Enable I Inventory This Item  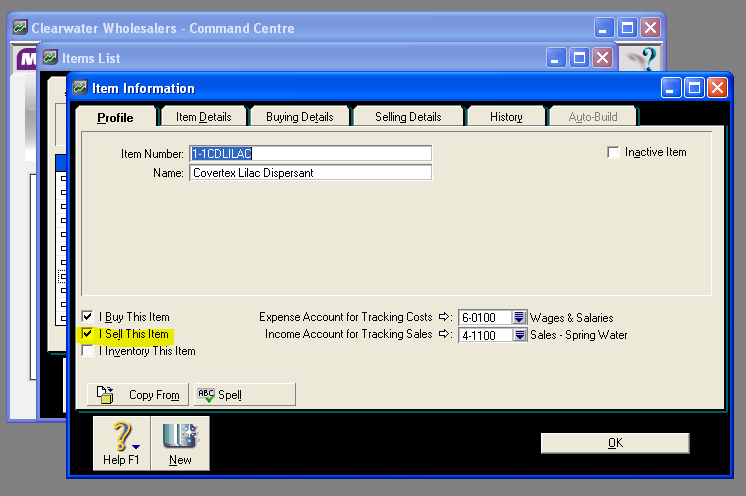point(87,350)
